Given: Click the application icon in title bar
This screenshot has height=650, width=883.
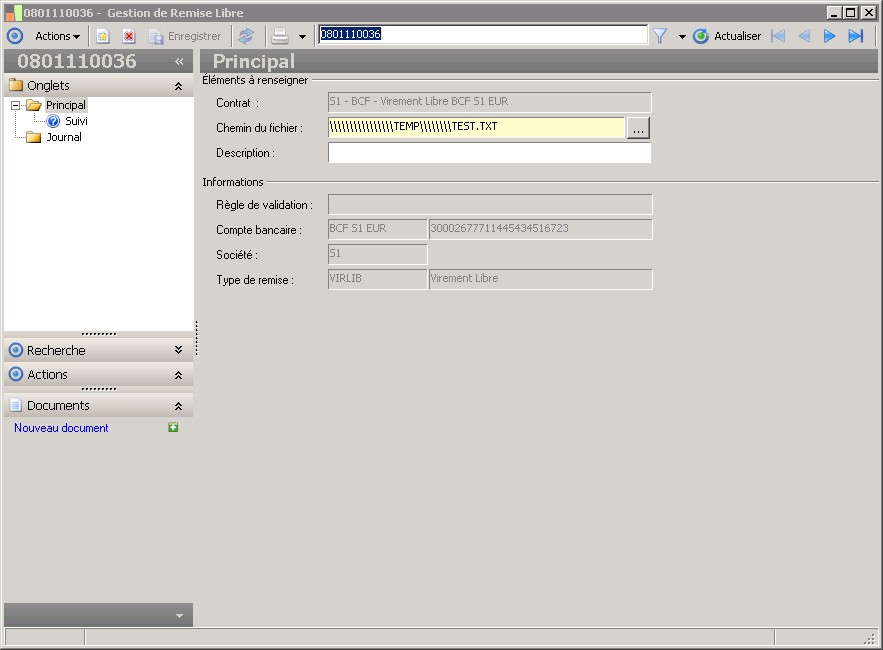Looking at the screenshot, I should click(x=13, y=12).
